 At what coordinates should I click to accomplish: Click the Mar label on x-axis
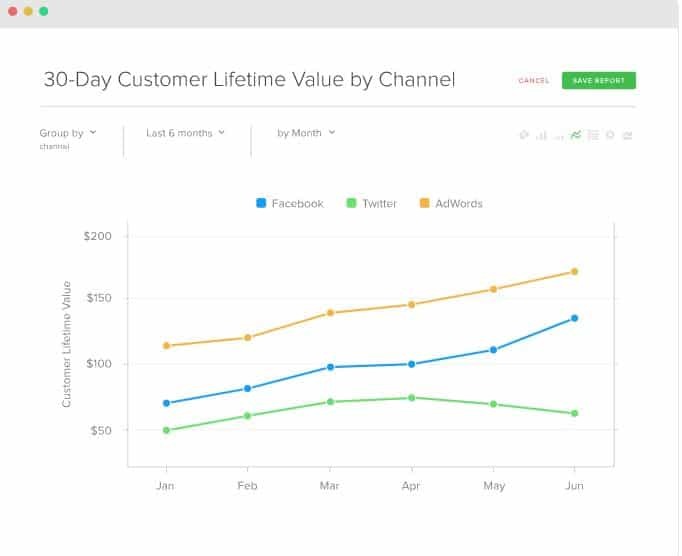pos(329,485)
